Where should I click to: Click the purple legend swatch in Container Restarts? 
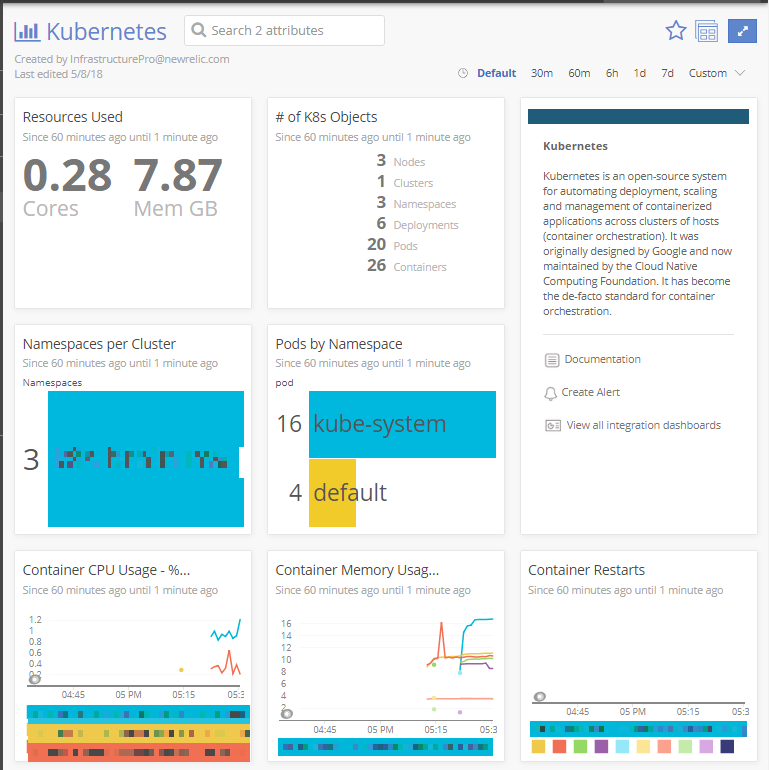click(x=601, y=746)
